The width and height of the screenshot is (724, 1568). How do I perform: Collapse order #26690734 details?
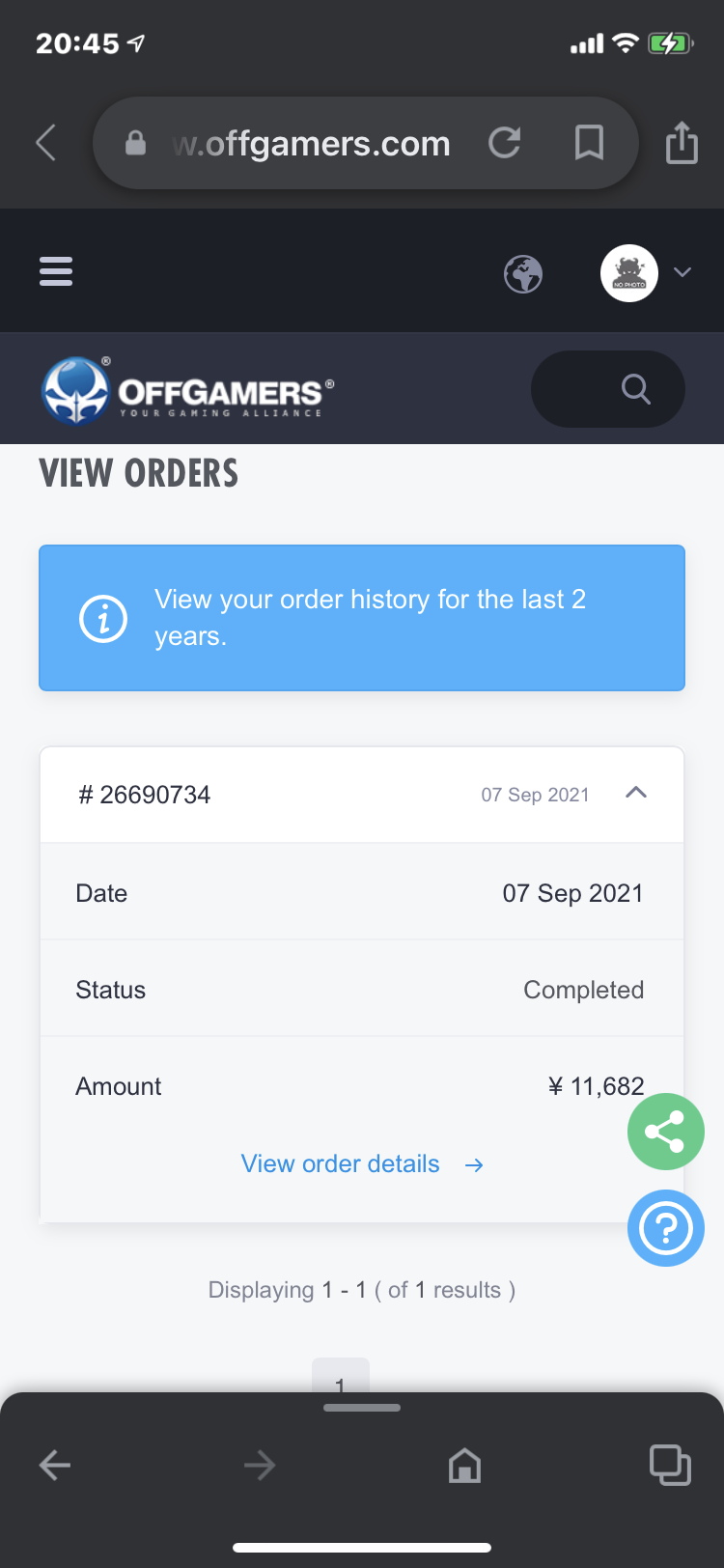pos(636,793)
